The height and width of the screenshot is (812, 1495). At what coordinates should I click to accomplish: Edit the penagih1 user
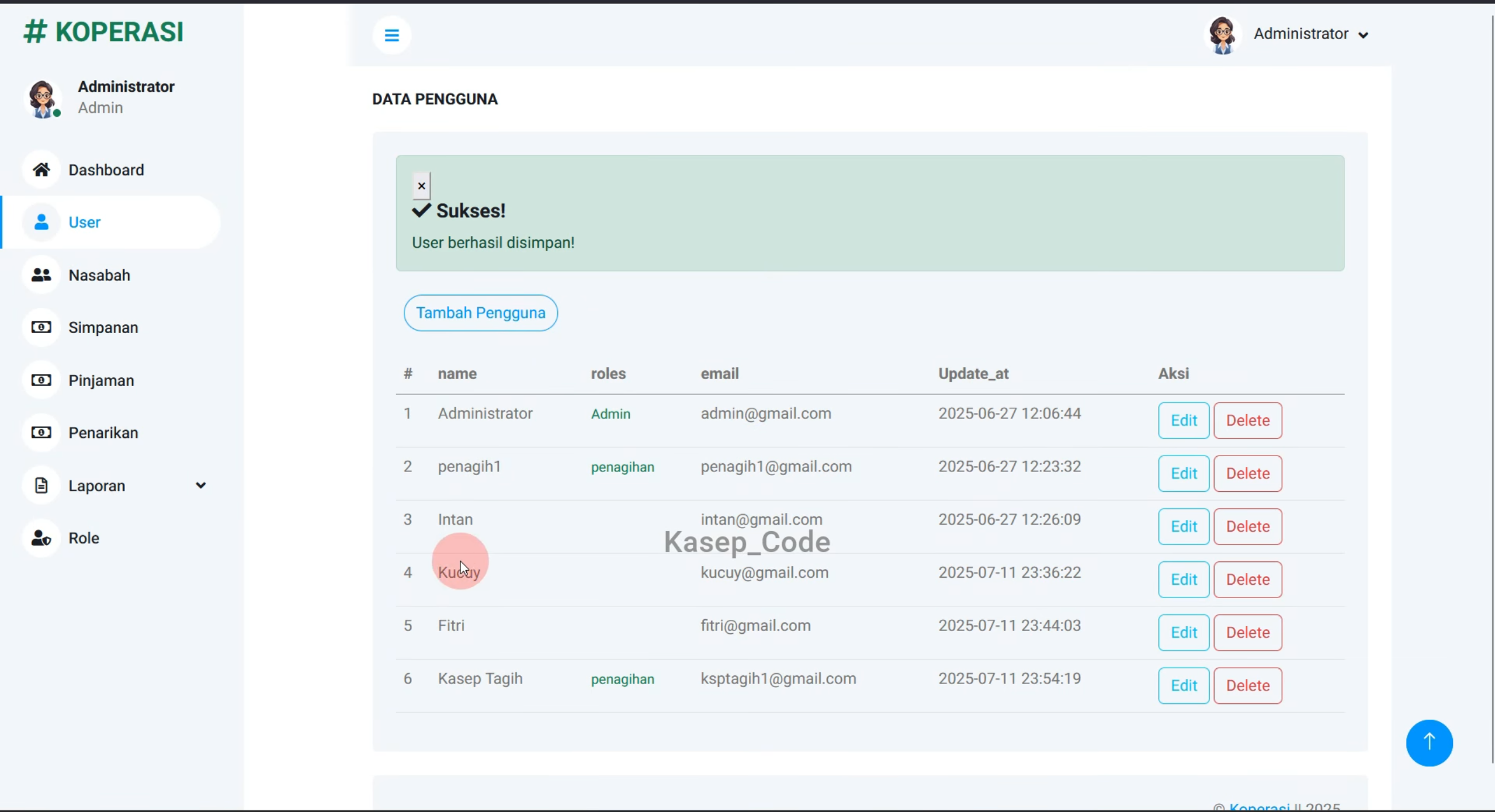(x=1184, y=473)
